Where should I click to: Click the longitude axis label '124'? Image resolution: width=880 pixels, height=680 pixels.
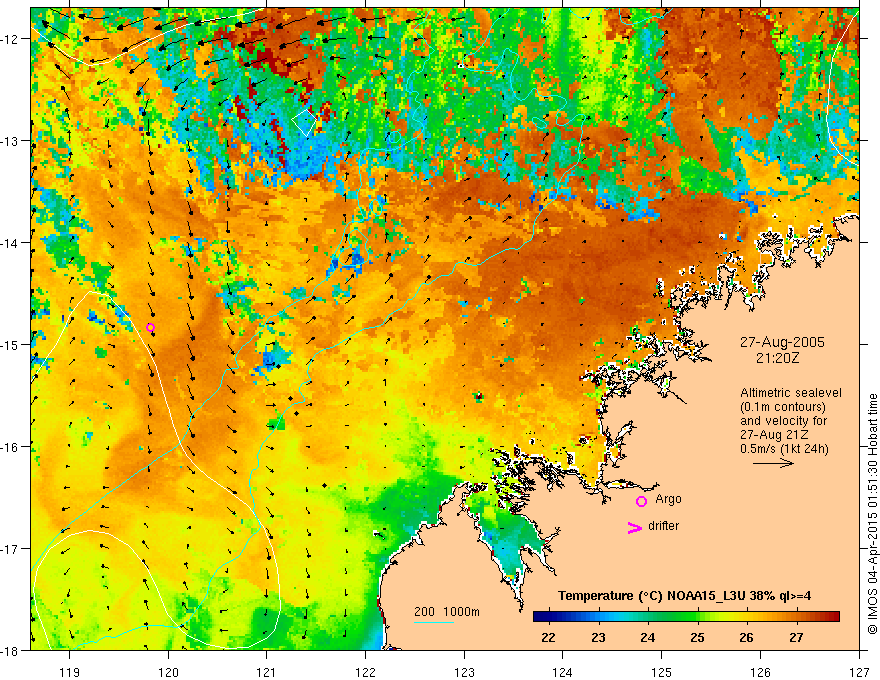pos(563,672)
